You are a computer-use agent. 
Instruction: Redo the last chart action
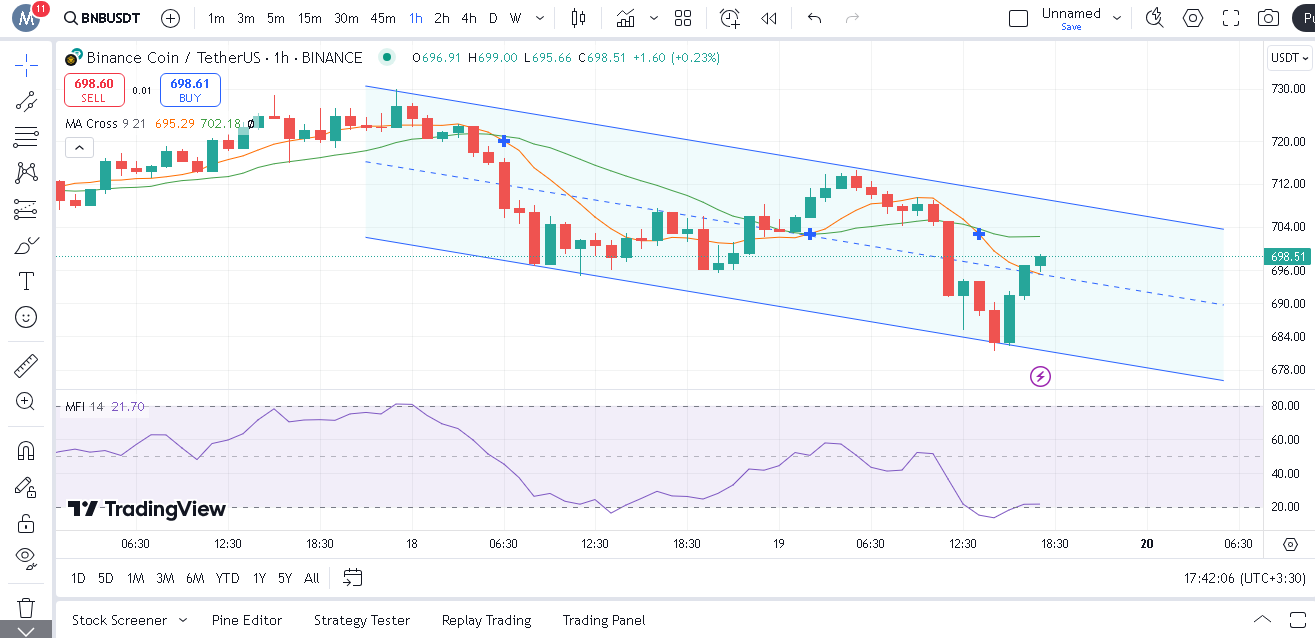pyautogui.click(x=852, y=18)
